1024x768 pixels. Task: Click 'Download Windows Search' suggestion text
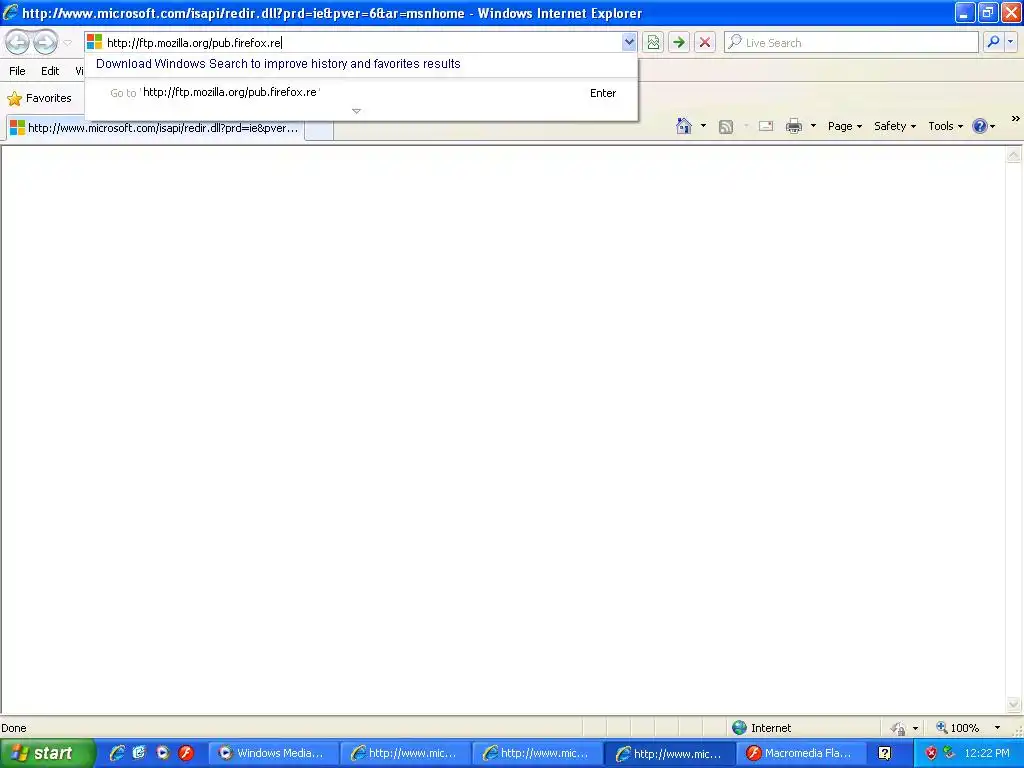278,63
